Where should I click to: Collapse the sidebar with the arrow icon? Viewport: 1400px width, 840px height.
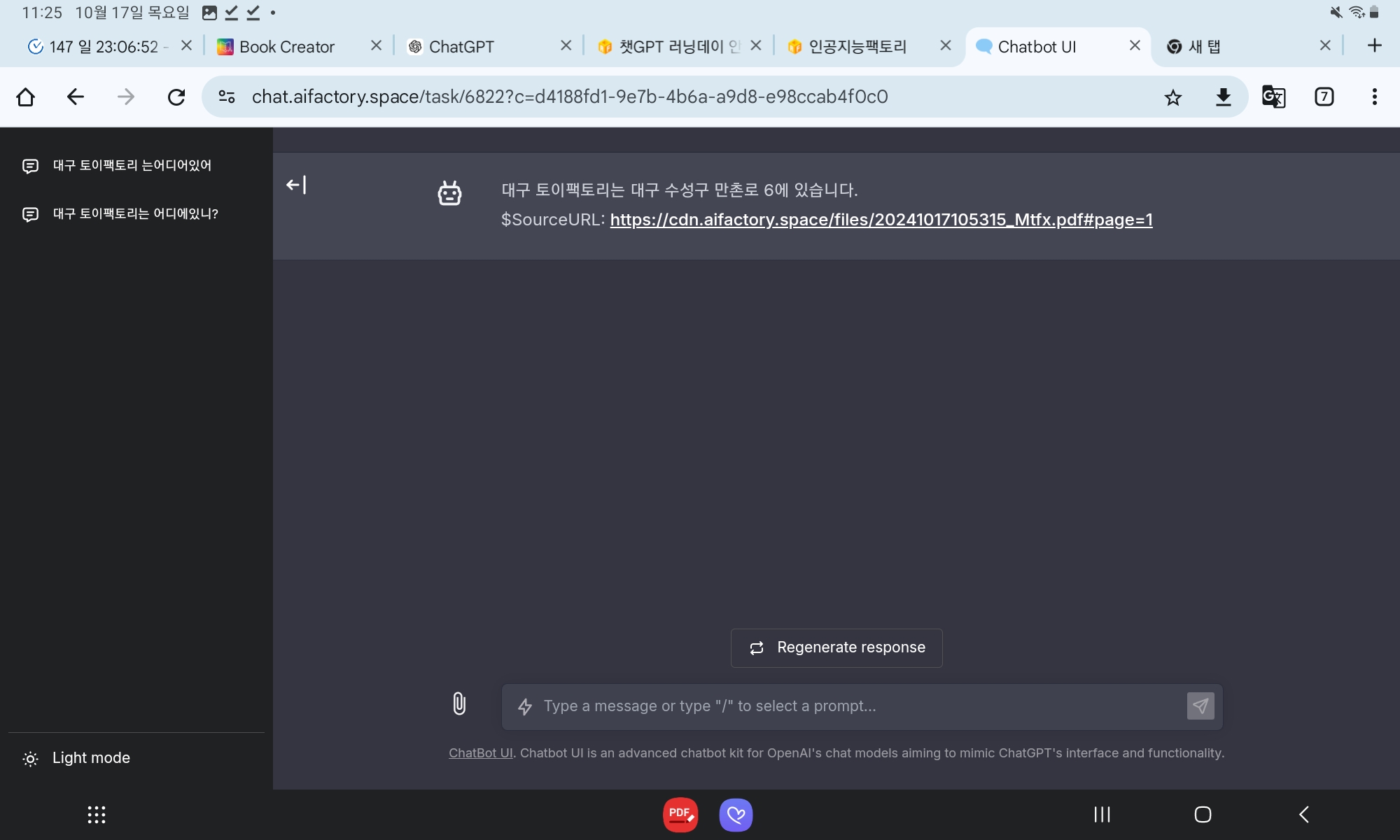[x=296, y=185]
